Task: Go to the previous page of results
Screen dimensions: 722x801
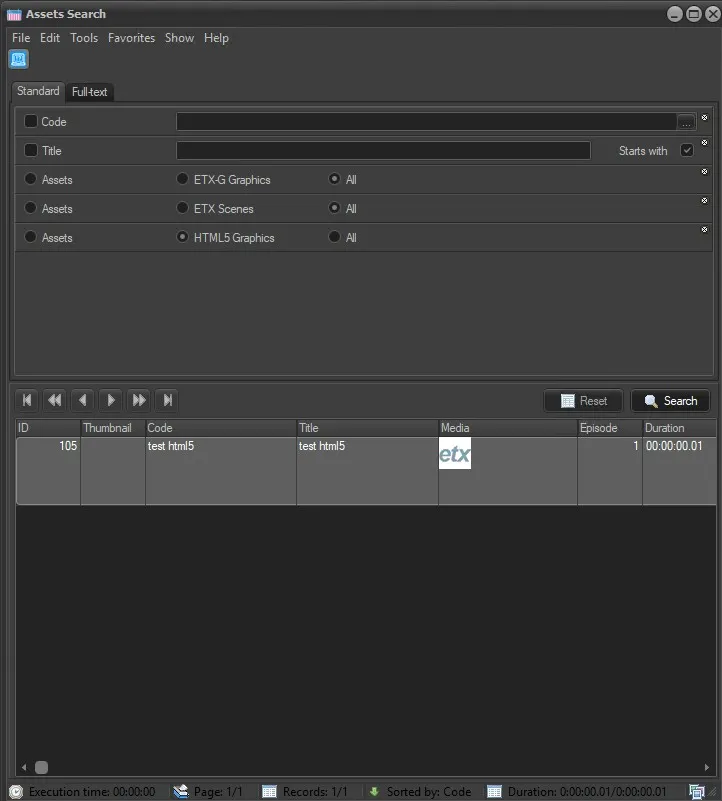Action: click(x=83, y=400)
